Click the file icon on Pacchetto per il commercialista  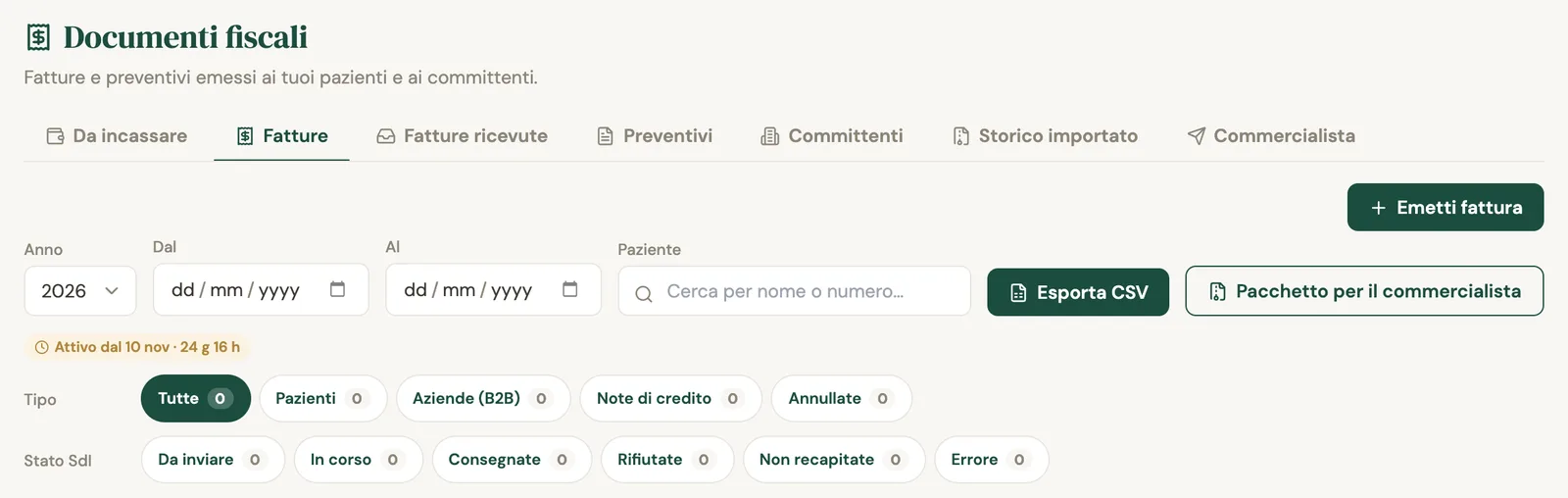click(1217, 291)
